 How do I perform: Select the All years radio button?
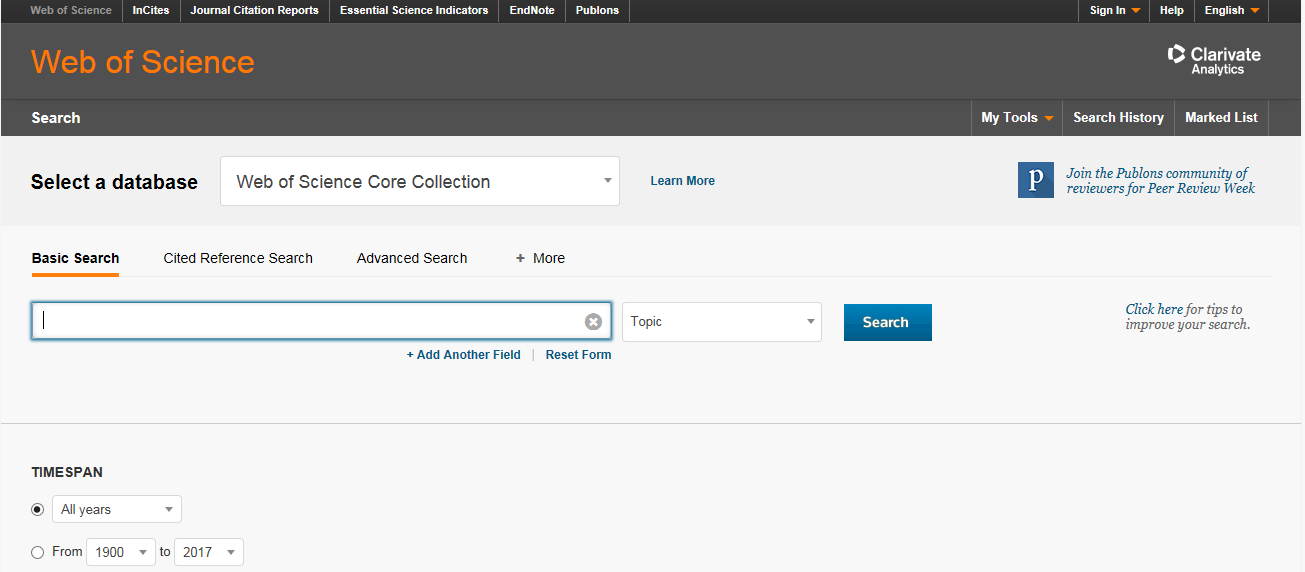38,509
